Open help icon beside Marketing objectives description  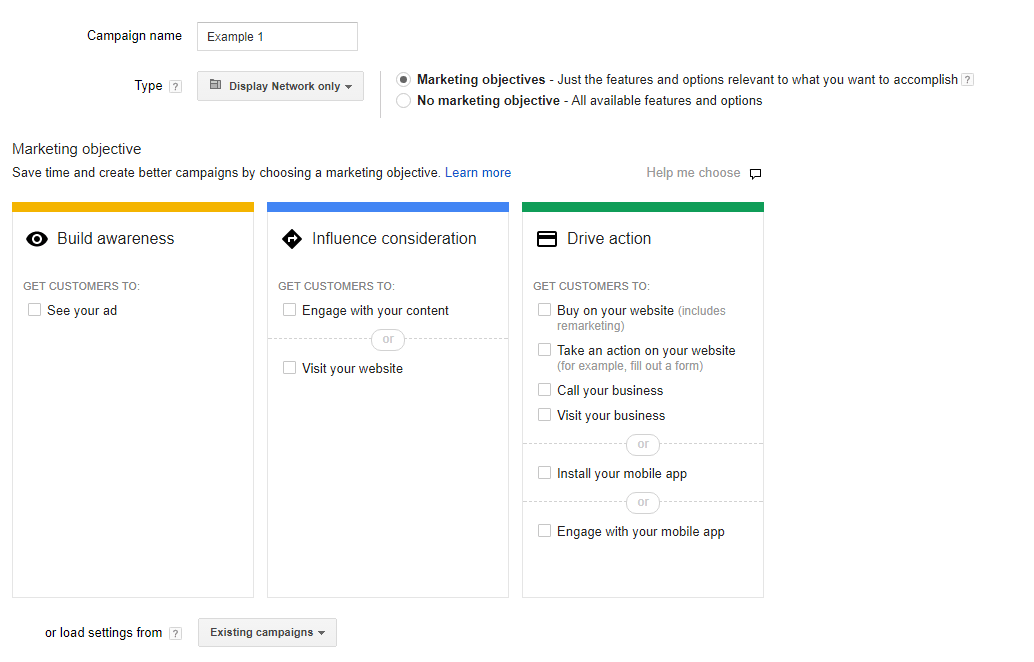coord(967,80)
